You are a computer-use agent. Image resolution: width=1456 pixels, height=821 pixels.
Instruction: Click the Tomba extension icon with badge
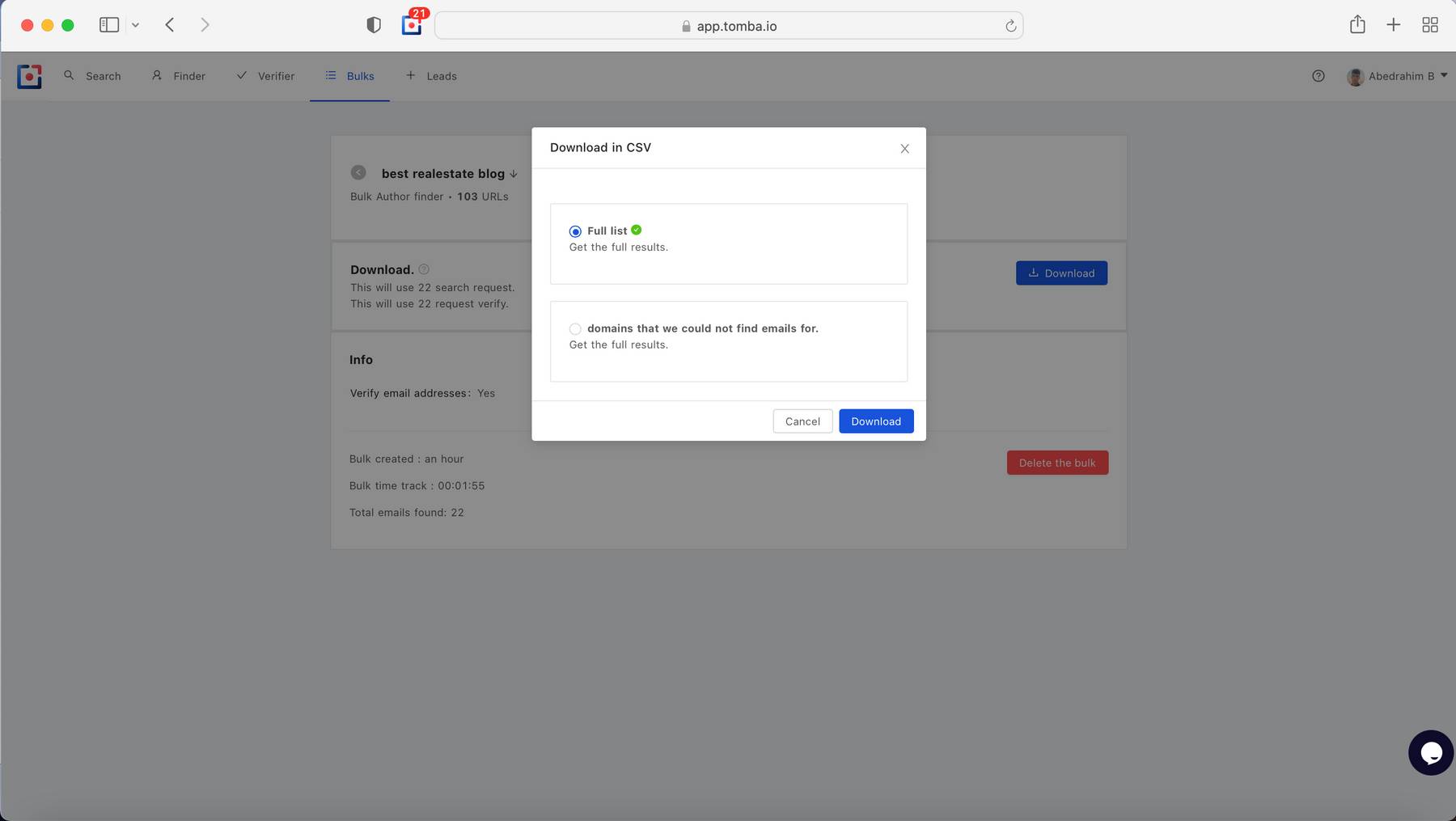point(413,24)
